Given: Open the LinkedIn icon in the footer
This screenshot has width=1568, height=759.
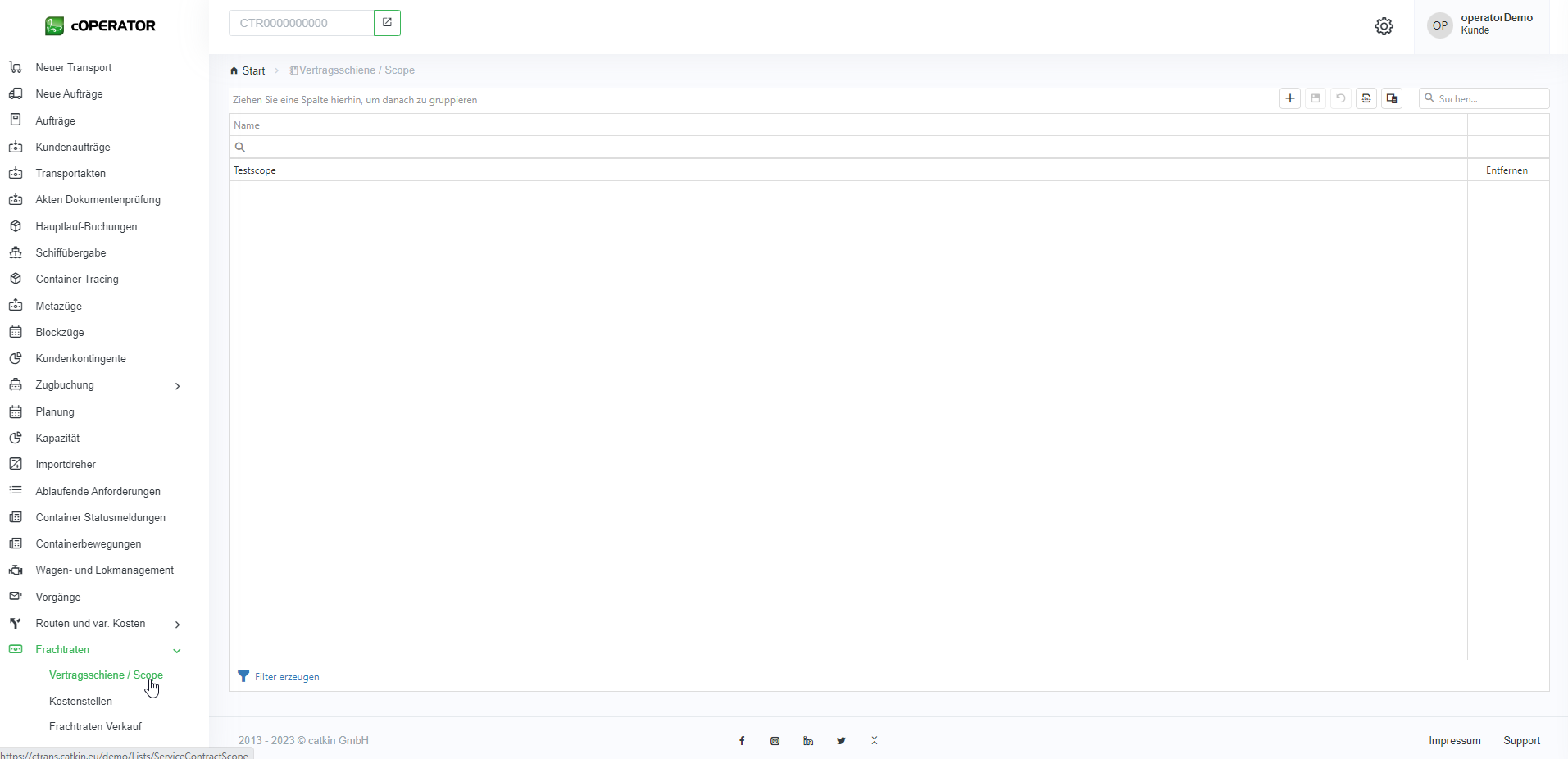Looking at the screenshot, I should click(808, 741).
